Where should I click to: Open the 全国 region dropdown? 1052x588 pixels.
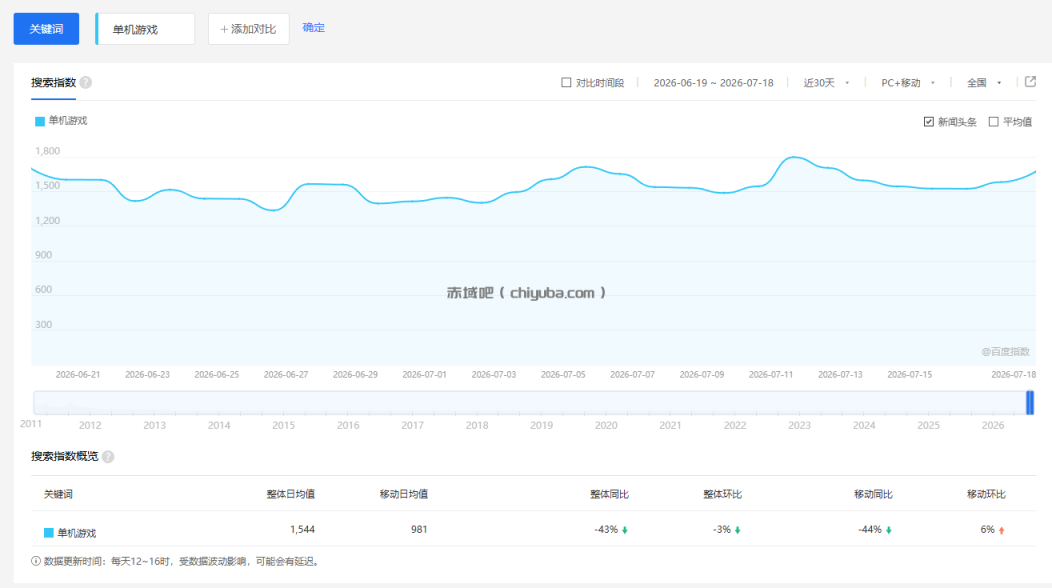(x=984, y=83)
